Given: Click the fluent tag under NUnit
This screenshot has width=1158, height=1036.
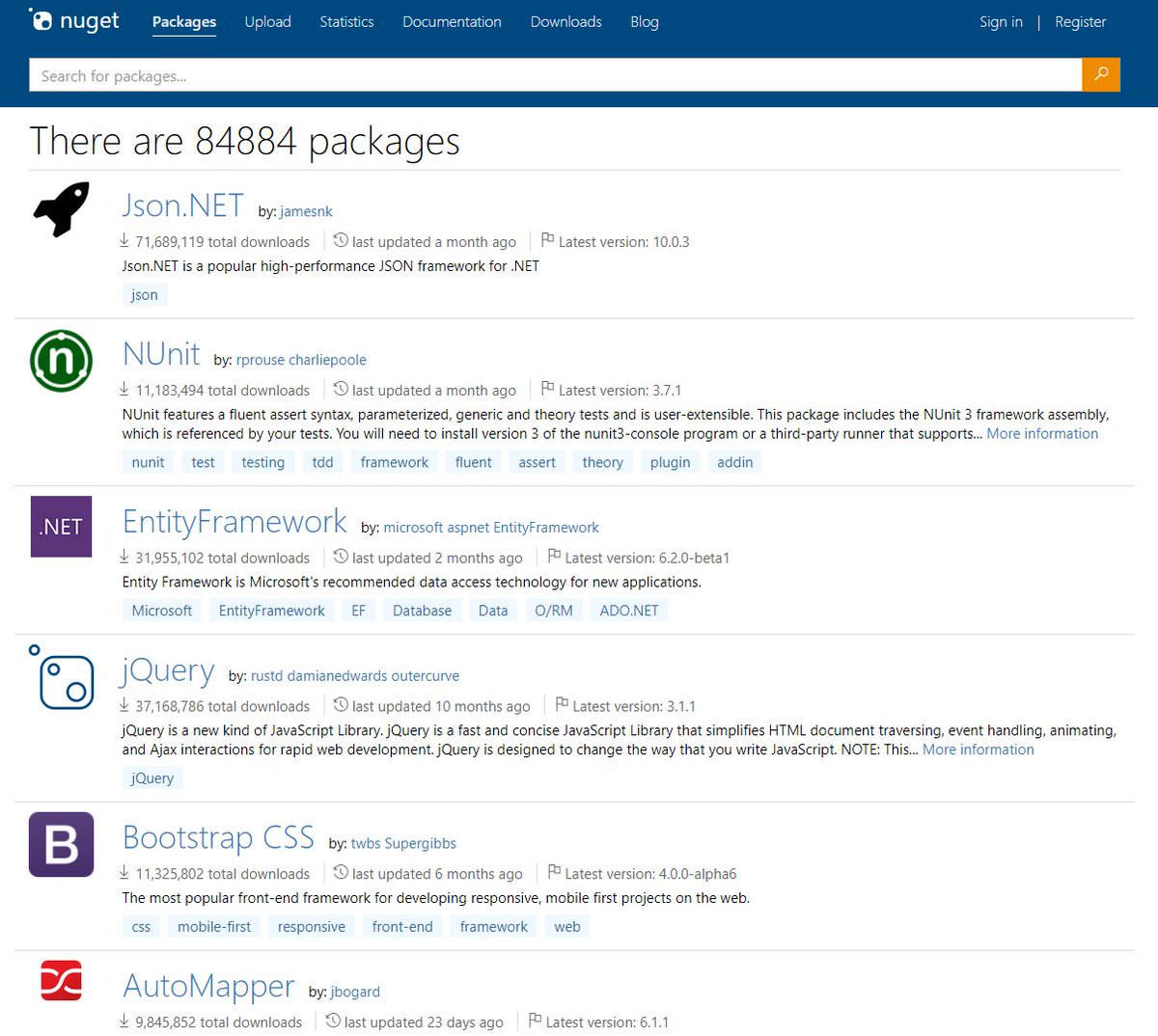Looking at the screenshot, I should [x=473, y=462].
